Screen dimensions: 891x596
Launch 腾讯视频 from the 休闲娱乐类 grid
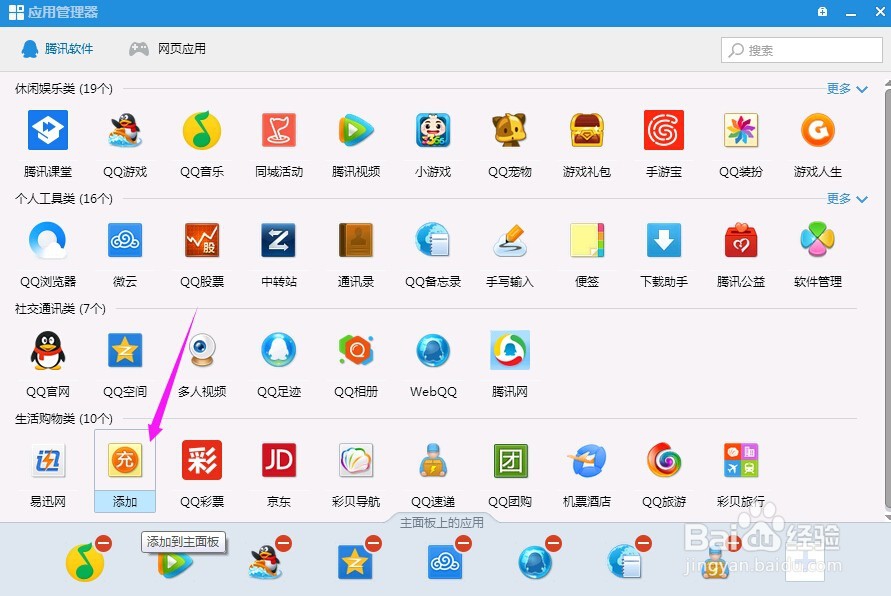coord(356,130)
